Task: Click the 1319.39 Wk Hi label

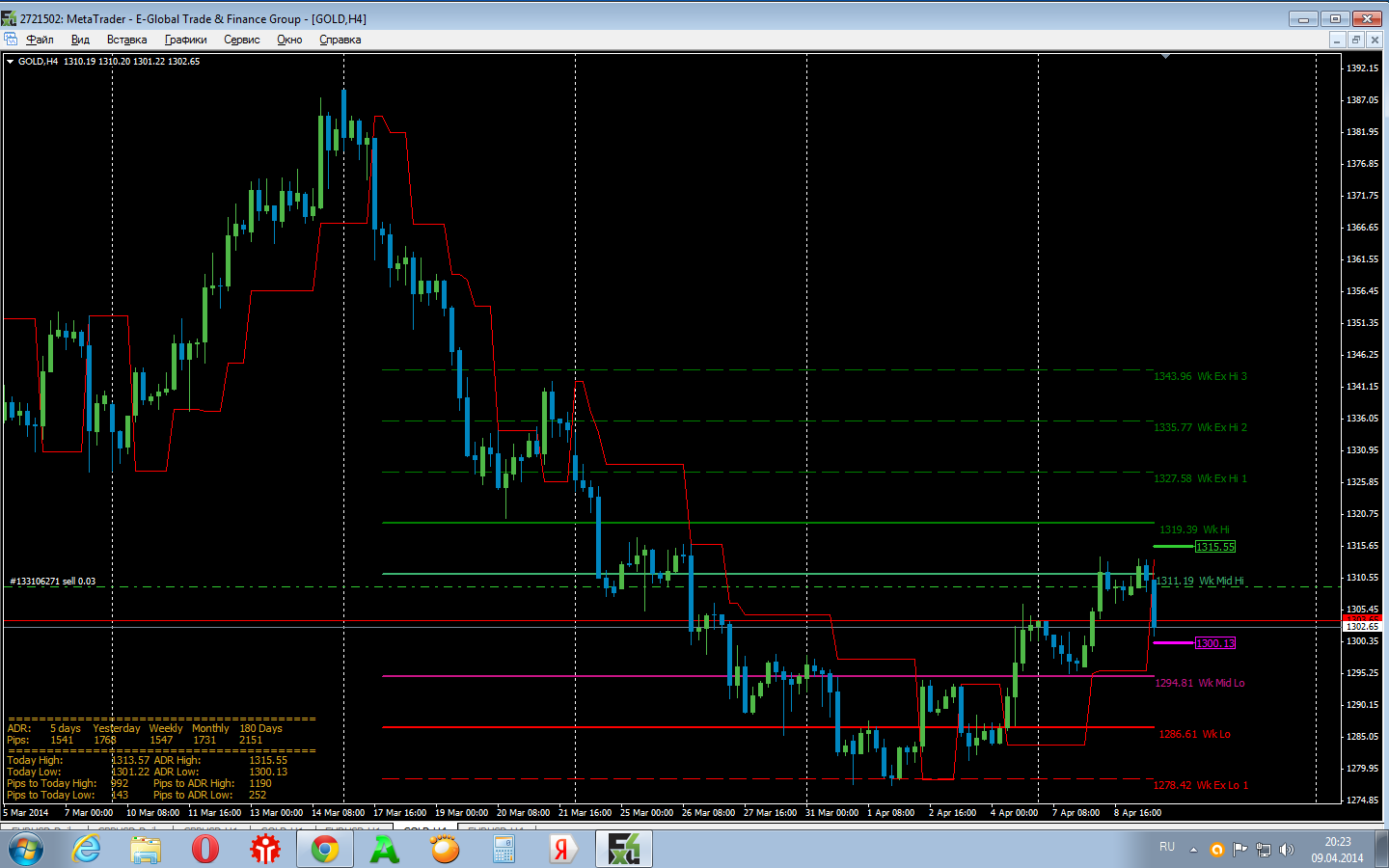Action: (1194, 529)
